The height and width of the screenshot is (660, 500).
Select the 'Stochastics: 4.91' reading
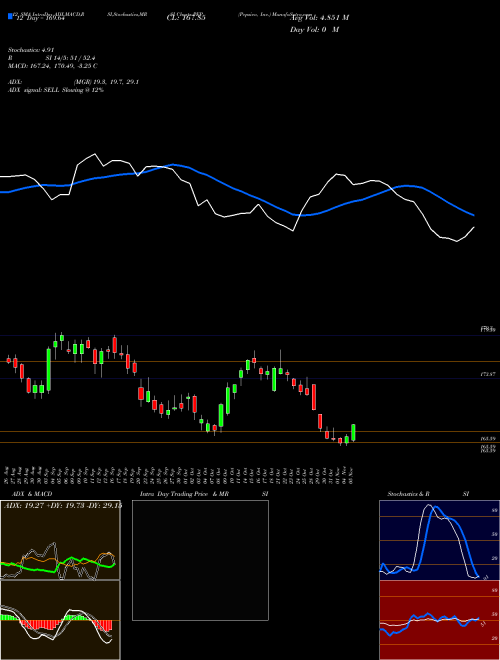pos(31,50)
